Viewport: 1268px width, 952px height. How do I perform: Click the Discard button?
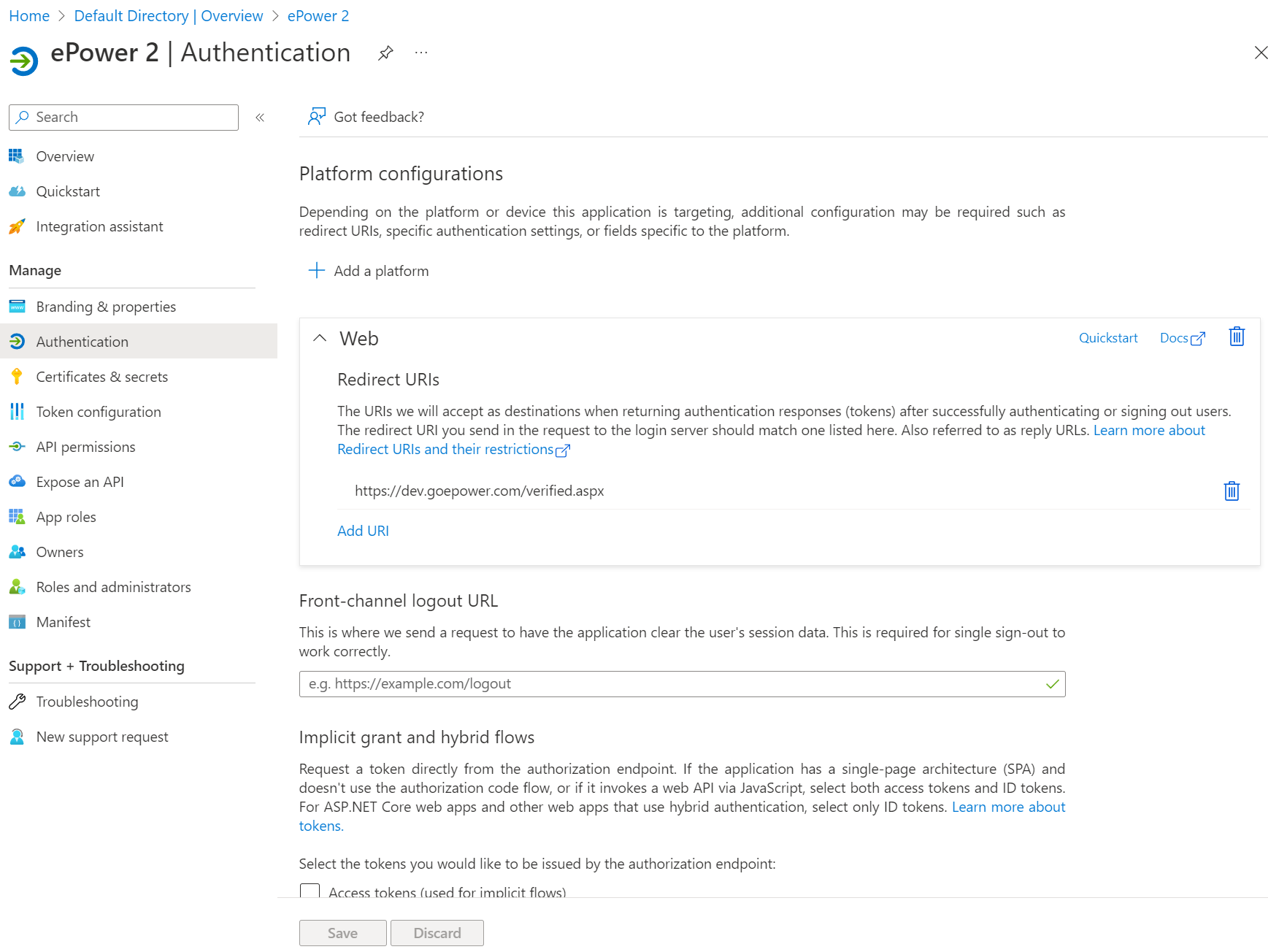pos(437,933)
